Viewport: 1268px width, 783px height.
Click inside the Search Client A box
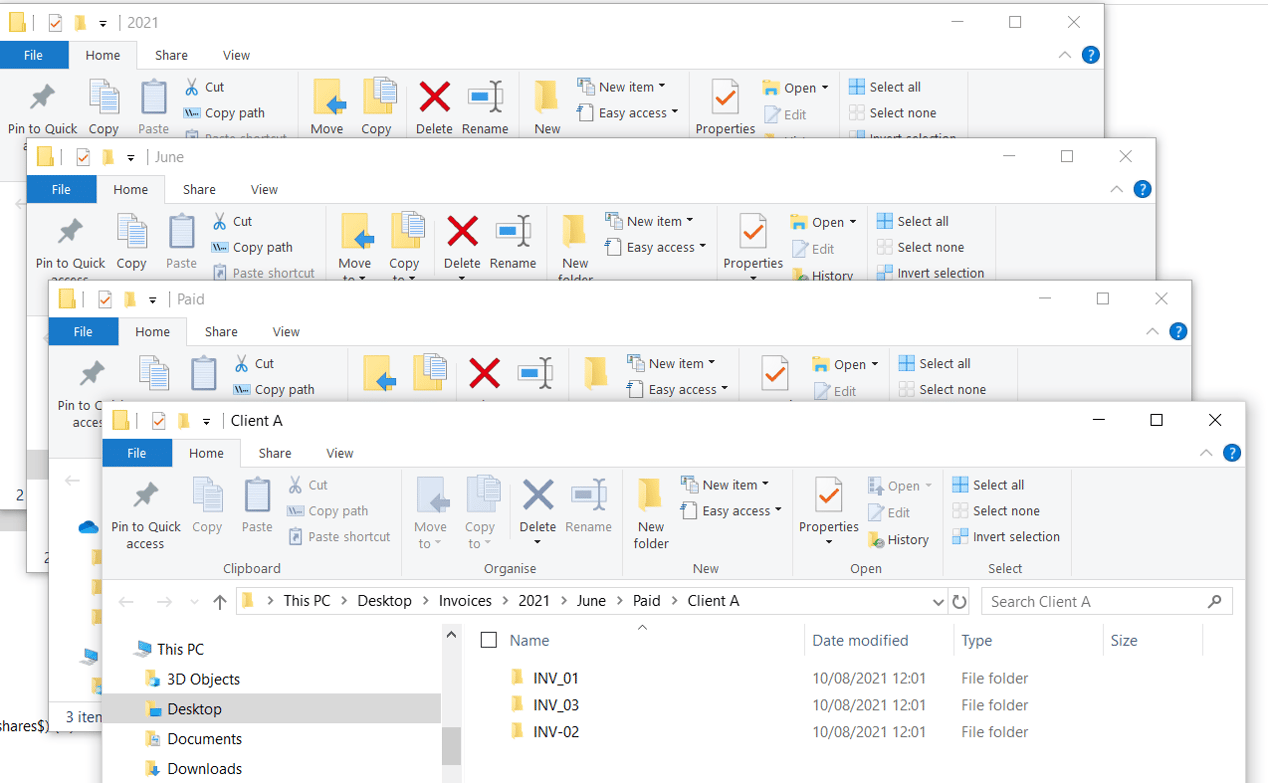1090,600
